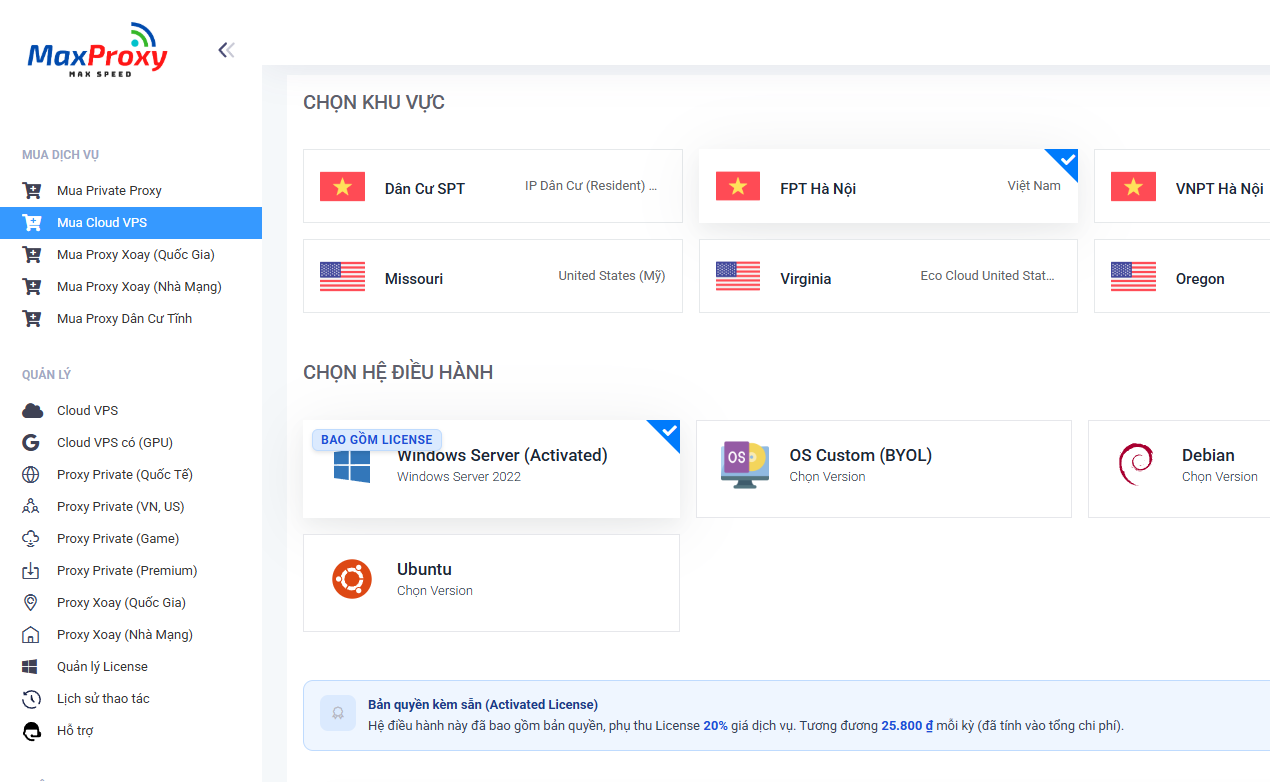Open Proxy Private (Premium) link
1270x782 pixels.
(x=127, y=571)
